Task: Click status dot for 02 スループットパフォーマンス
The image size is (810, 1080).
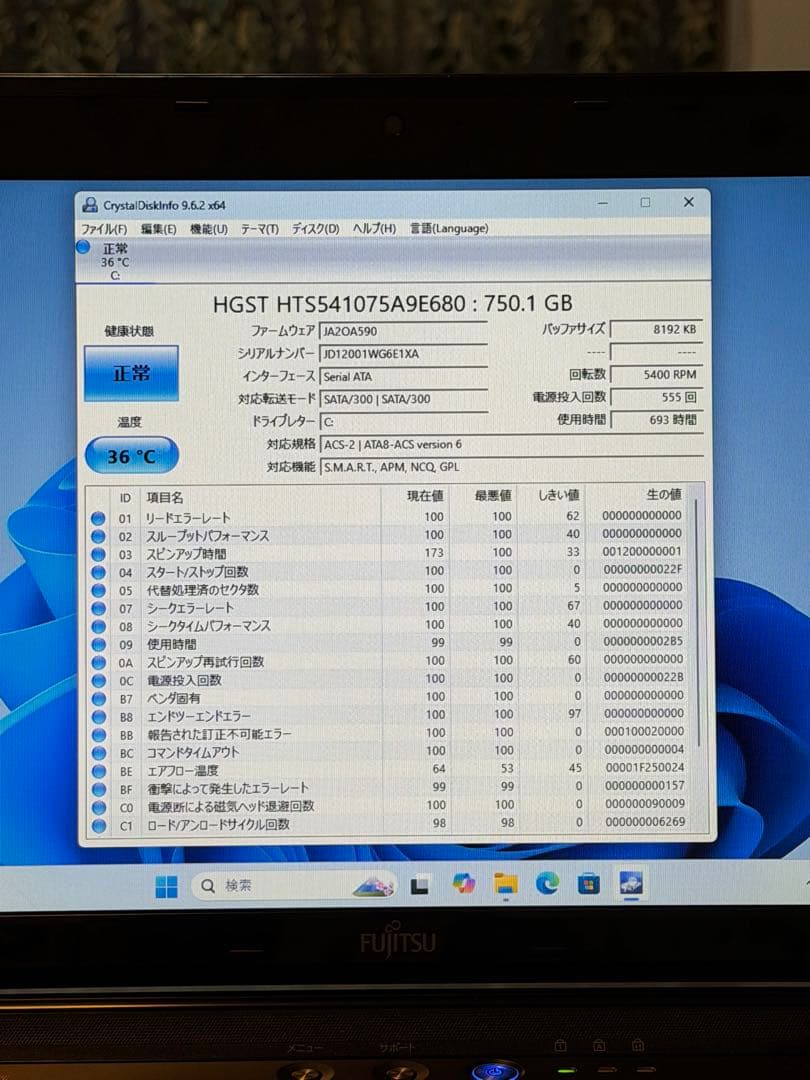Action: (x=98, y=536)
